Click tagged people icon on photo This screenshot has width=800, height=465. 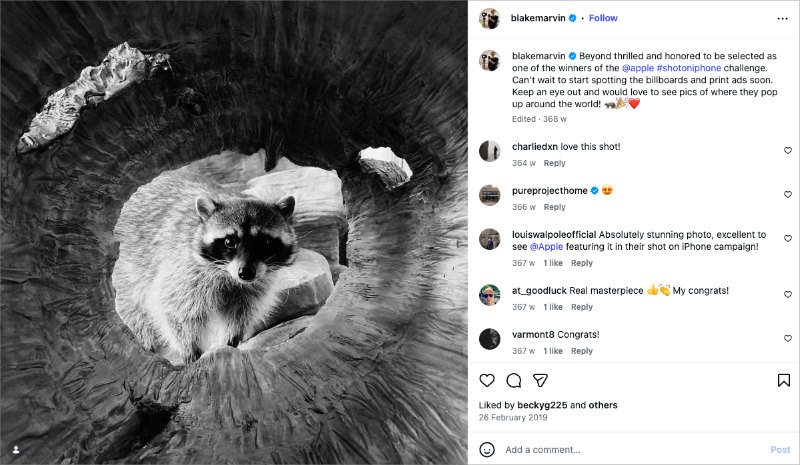click(15, 449)
